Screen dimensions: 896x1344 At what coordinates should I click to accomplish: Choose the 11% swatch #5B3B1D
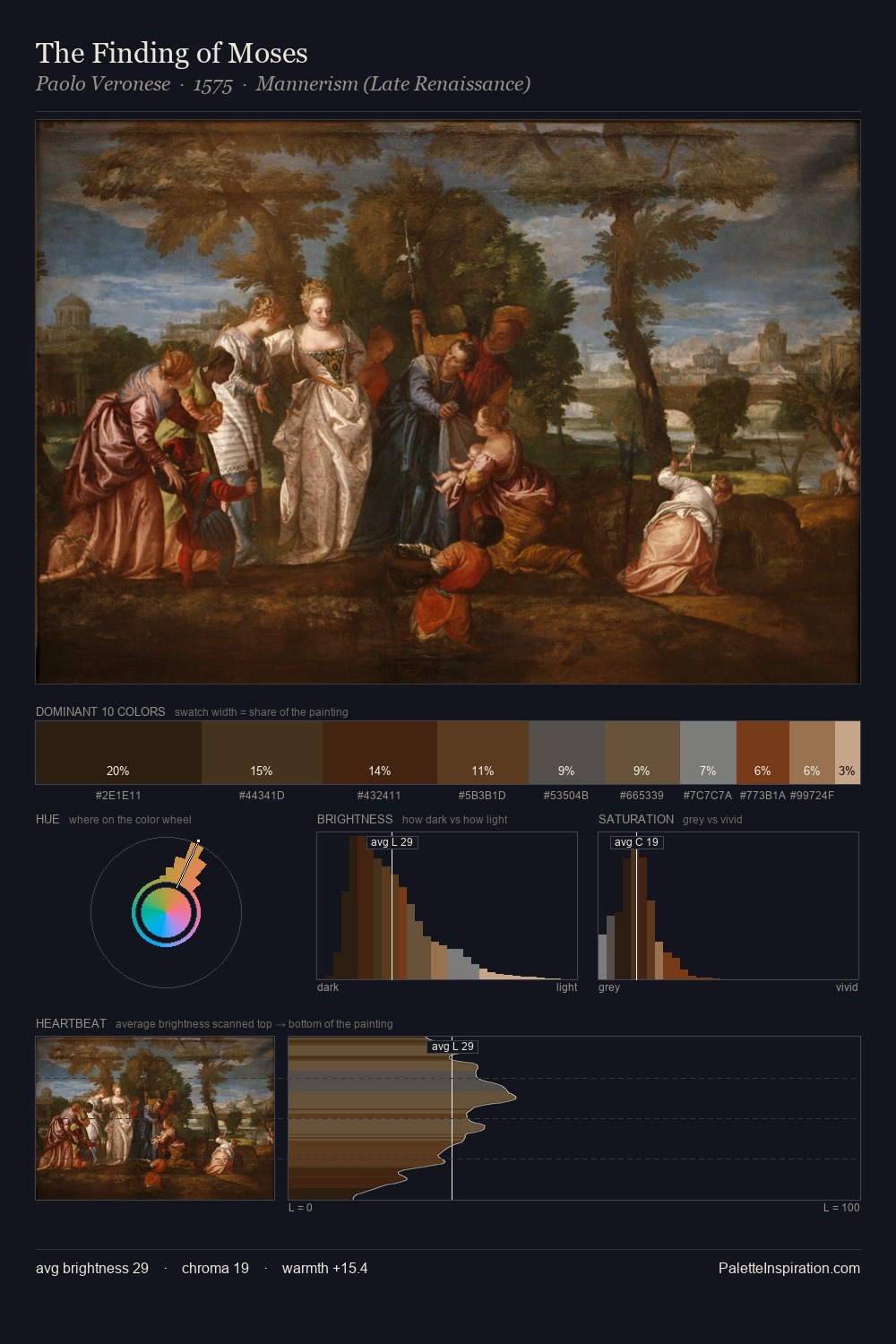tap(483, 753)
